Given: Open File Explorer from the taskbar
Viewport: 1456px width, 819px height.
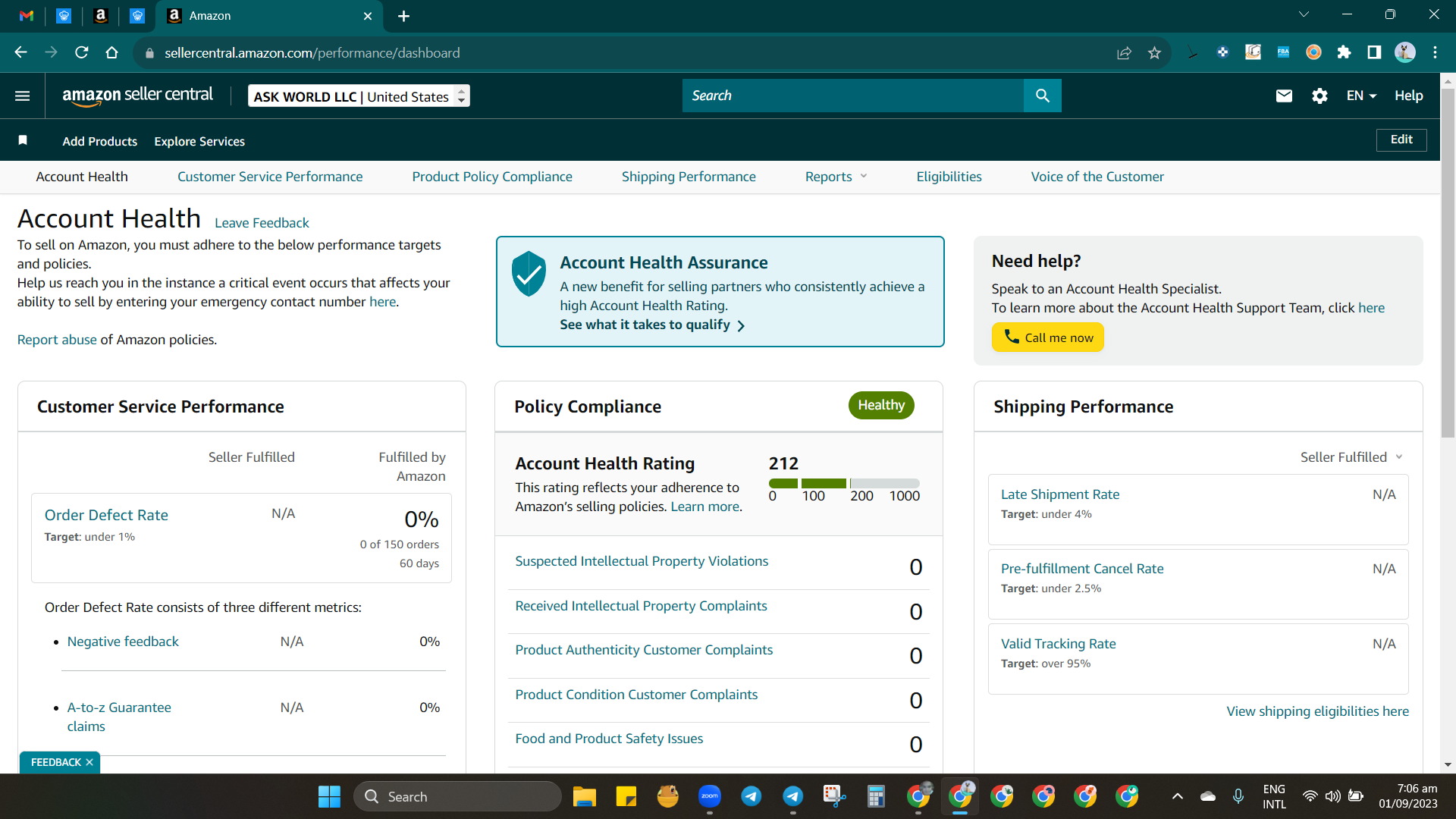Looking at the screenshot, I should 584,796.
